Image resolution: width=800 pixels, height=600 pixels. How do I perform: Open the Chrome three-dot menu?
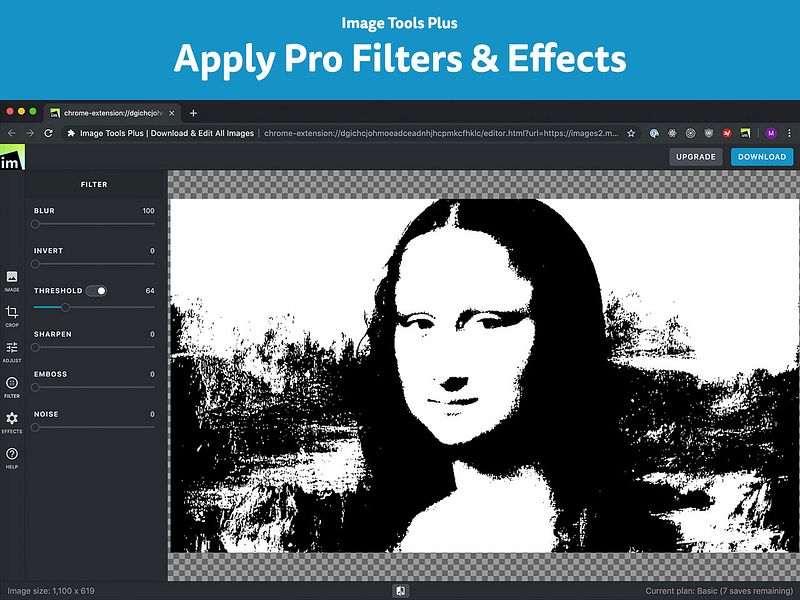click(x=789, y=133)
